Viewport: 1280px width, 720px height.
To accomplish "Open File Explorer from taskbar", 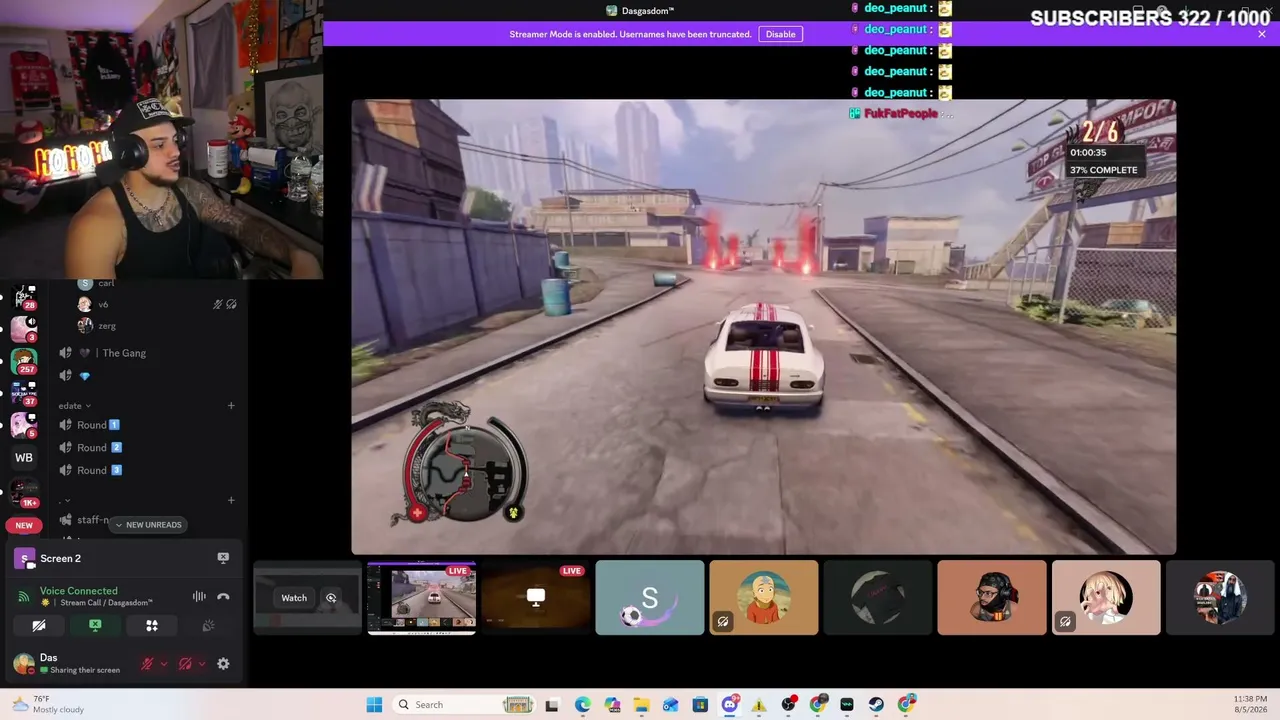I will coord(641,705).
